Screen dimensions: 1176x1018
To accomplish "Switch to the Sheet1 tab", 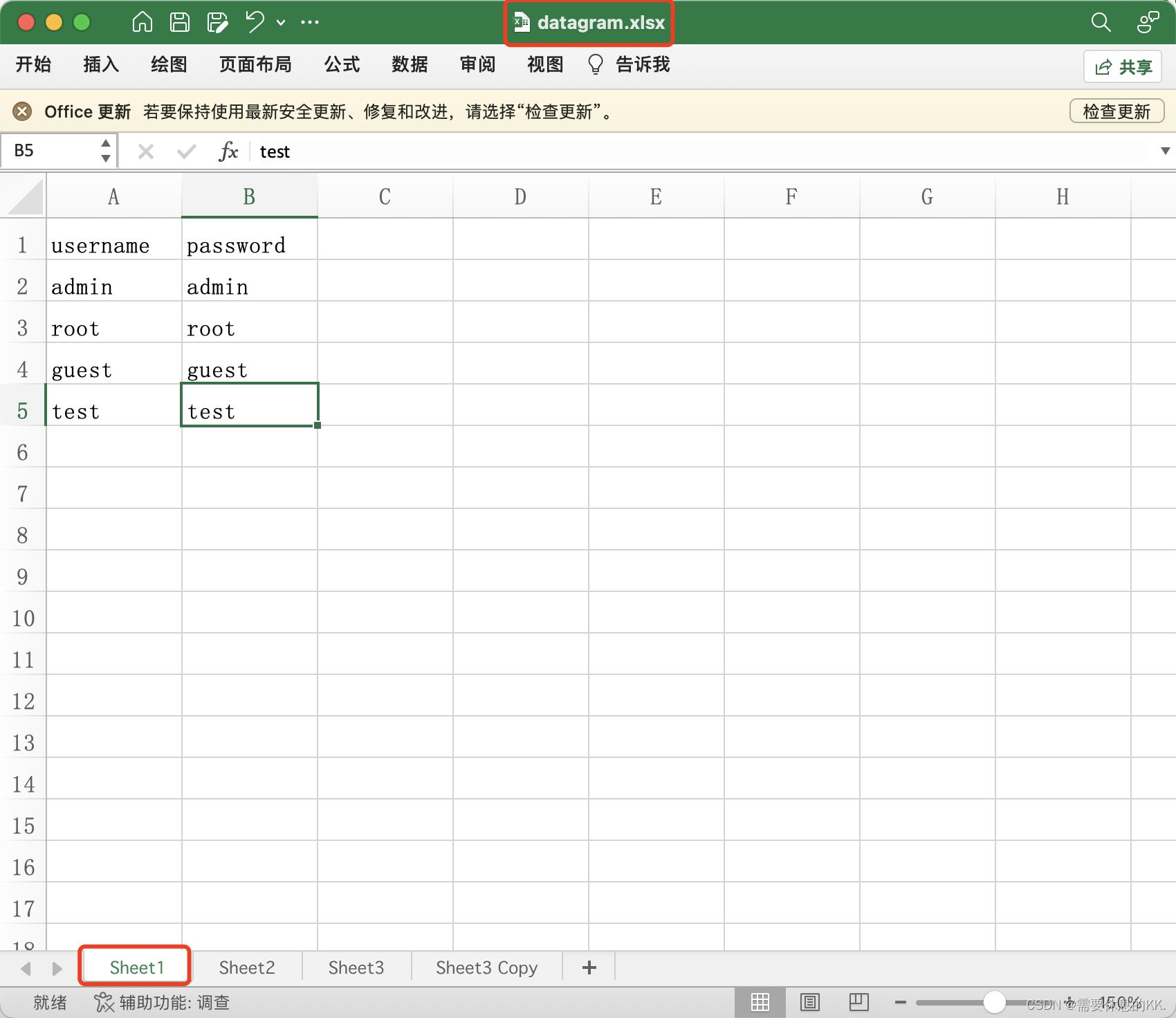I will click(136, 968).
